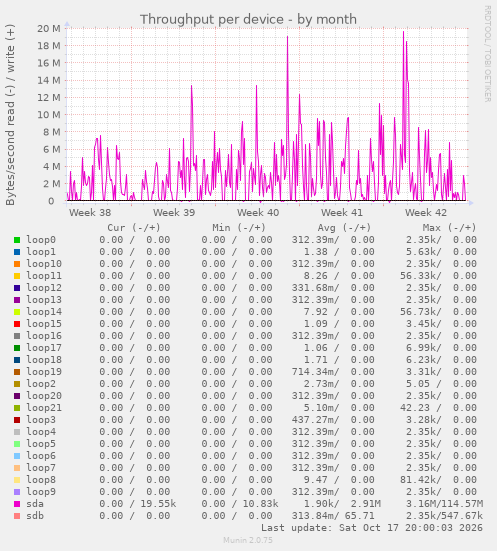Click sda minimum write value '10.83k'
Screen dimensions: 497x551
click(x=260, y=504)
